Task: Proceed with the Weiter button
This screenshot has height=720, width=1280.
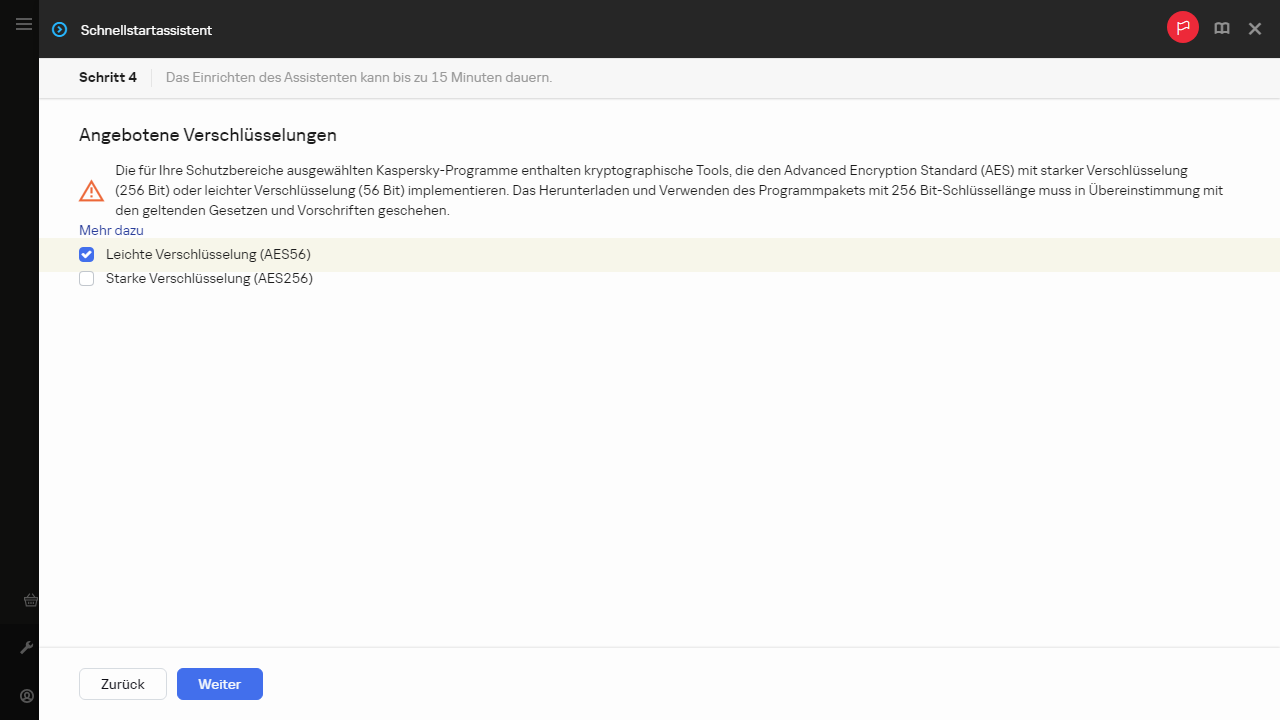Action: pyautogui.click(x=220, y=684)
